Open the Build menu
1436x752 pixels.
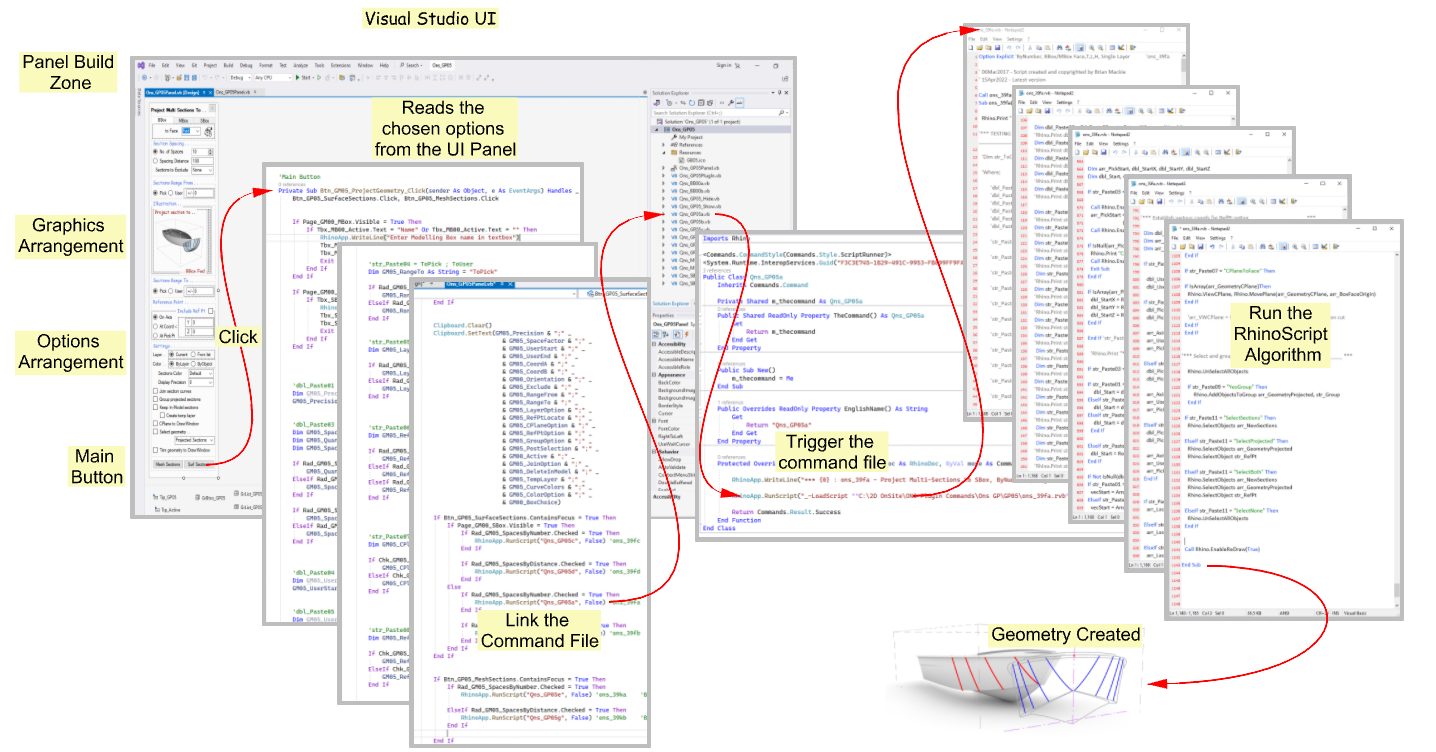pyautogui.click(x=228, y=65)
